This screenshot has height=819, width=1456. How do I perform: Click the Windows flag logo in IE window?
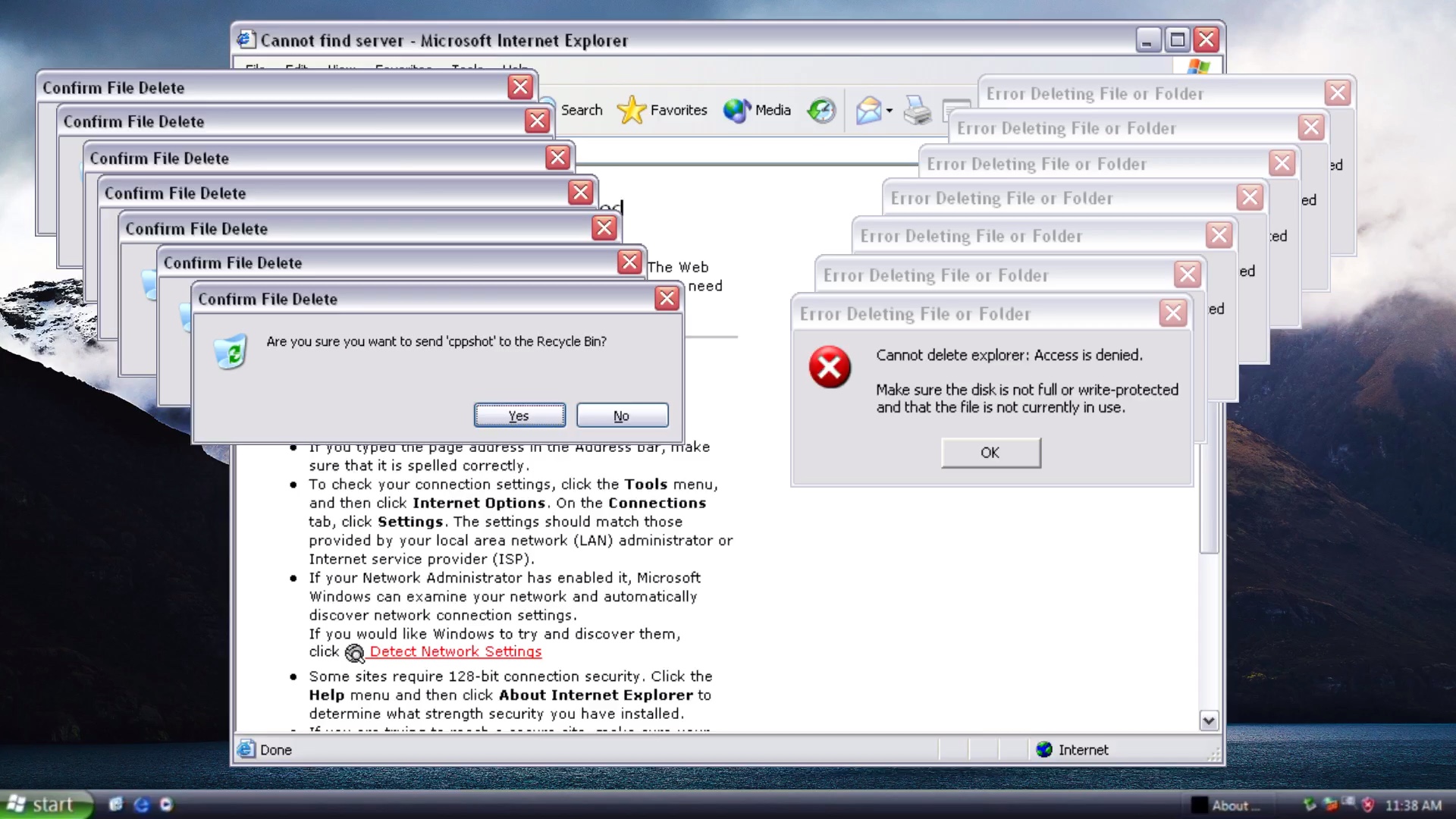click(1199, 67)
